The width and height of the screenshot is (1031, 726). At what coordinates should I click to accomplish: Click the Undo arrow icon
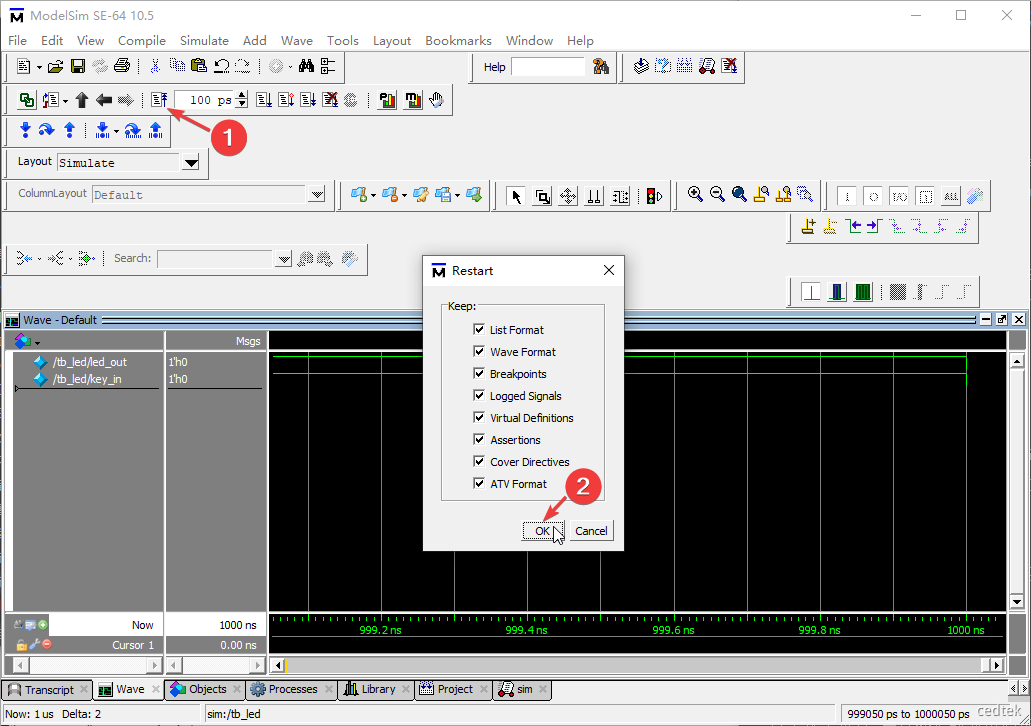click(222, 66)
